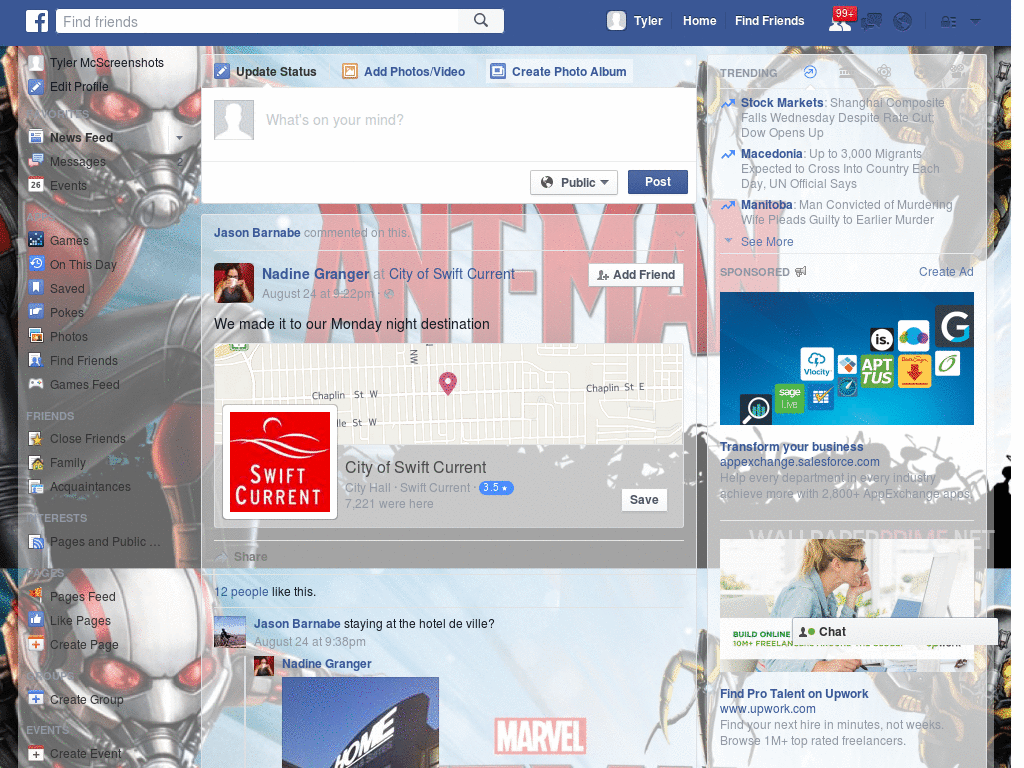
Task: Open City of Swift Current location link
Action: point(452,274)
